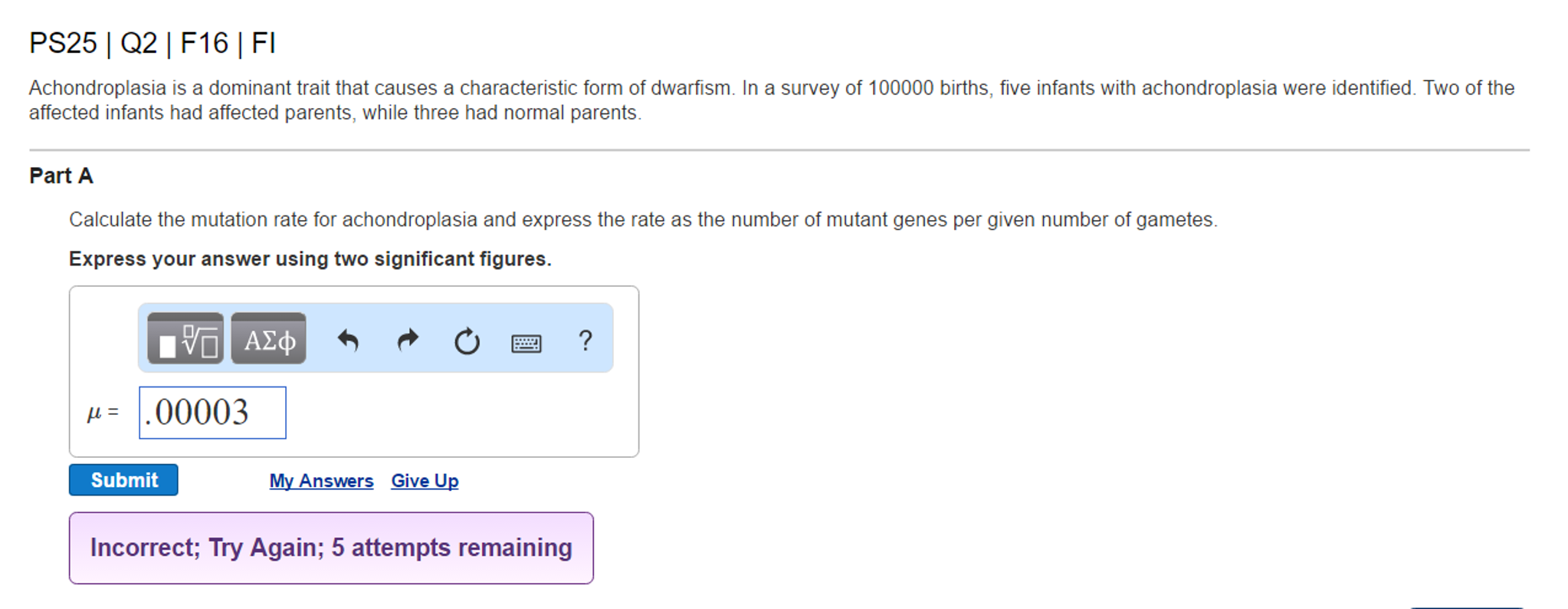
Task: Click the PS25 | Q2 | F16 | FI title
Action: pos(153,43)
